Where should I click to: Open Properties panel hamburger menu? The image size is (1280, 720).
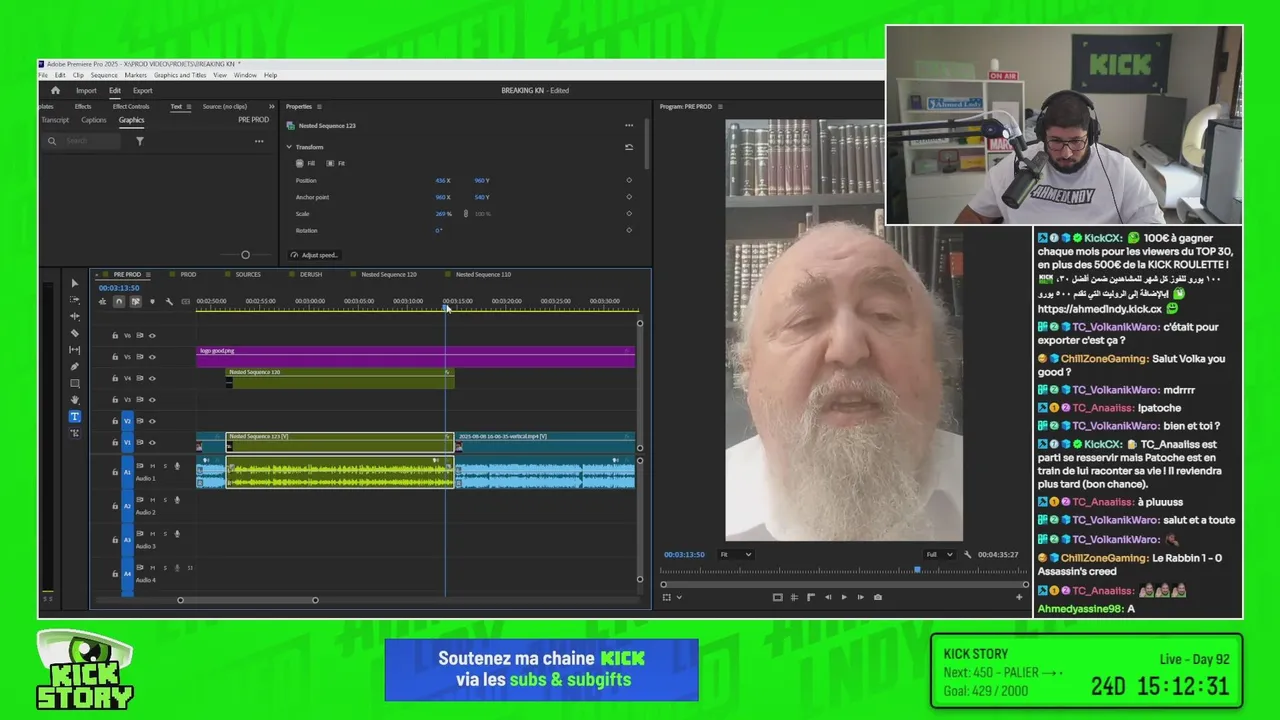click(319, 106)
